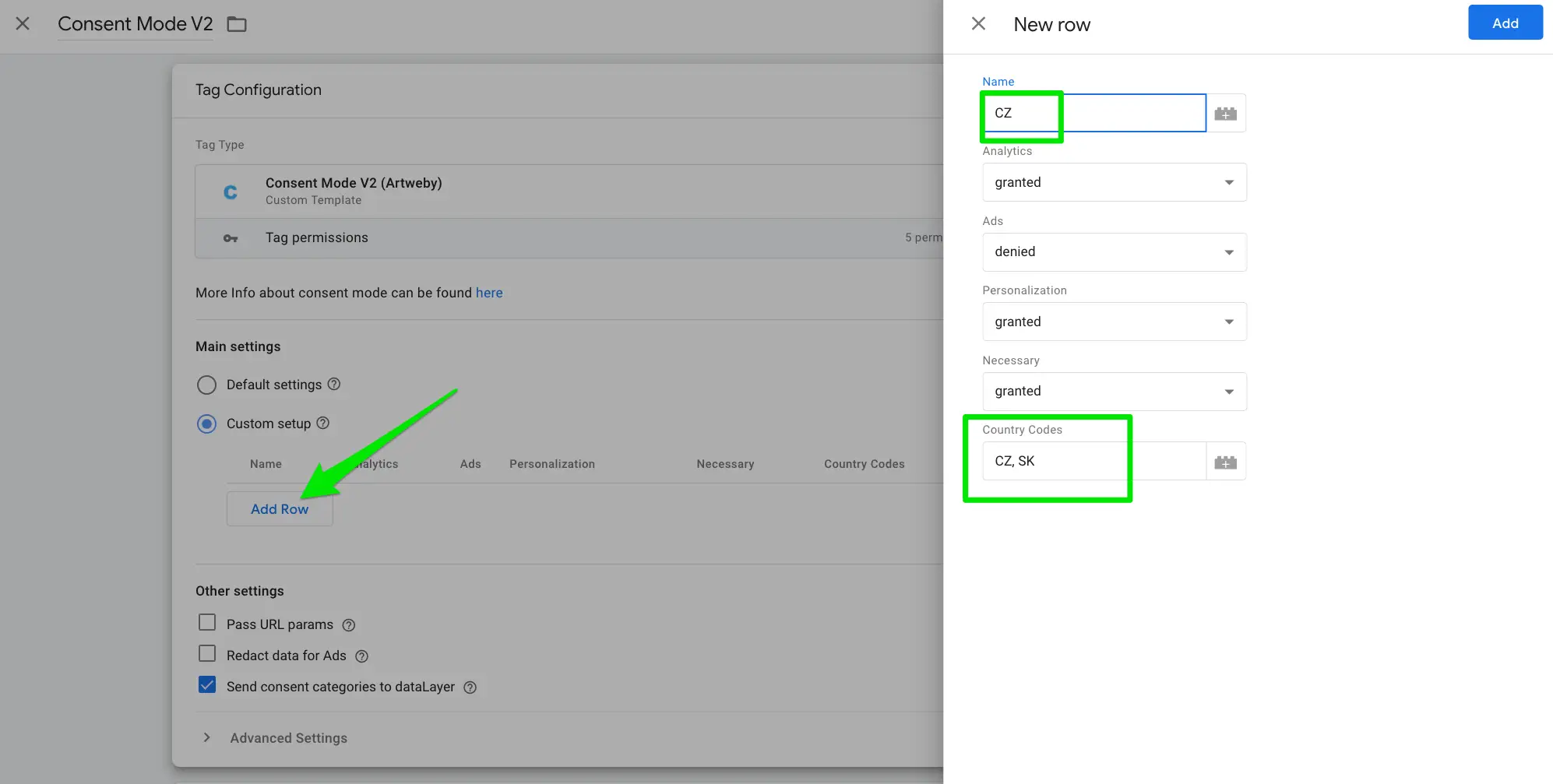Open the Necessary dropdown

(1115, 392)
